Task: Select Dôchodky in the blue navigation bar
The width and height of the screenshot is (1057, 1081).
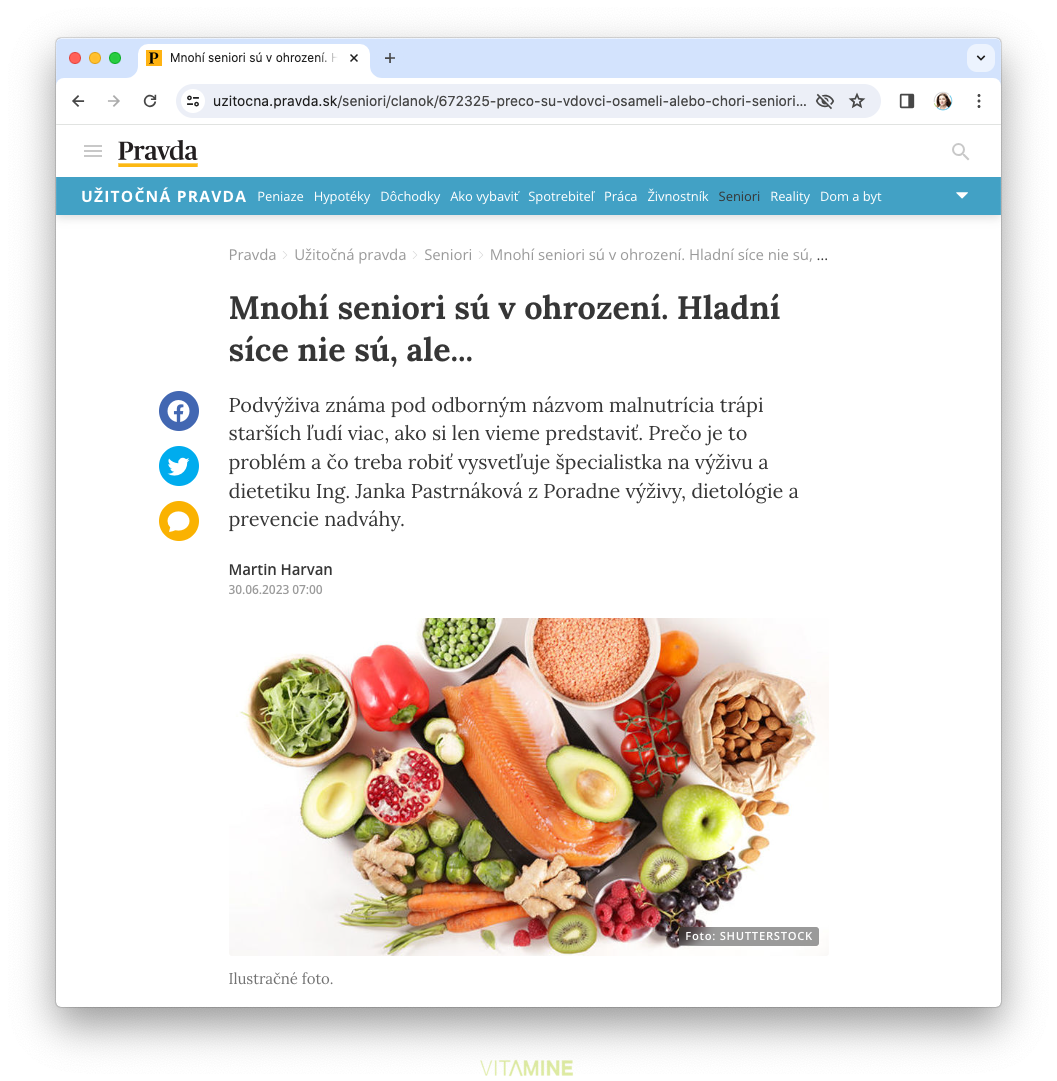Action: (410, 196)
